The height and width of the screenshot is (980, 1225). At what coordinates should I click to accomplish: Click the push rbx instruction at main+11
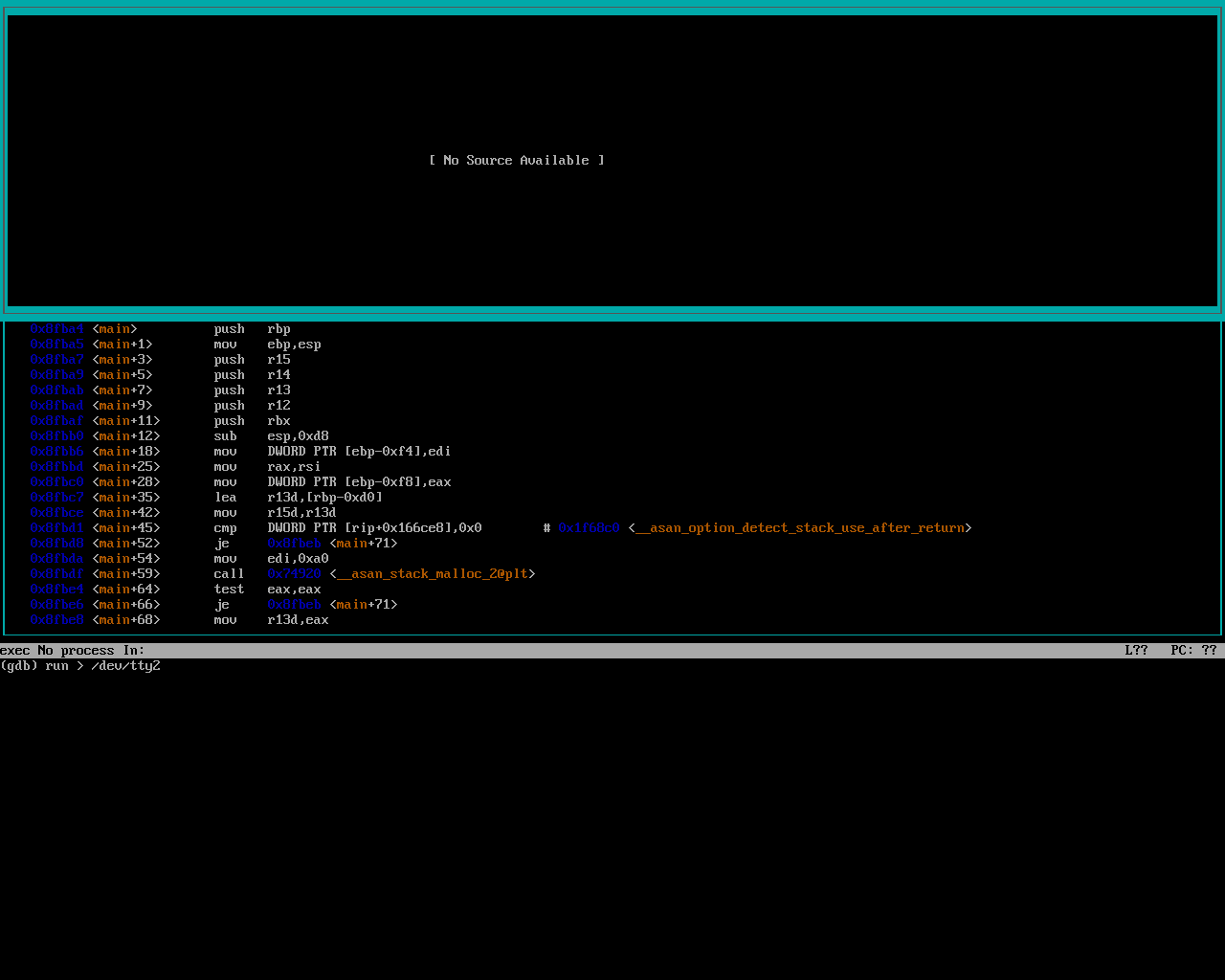pyautogui.click(x=252, y=421)
